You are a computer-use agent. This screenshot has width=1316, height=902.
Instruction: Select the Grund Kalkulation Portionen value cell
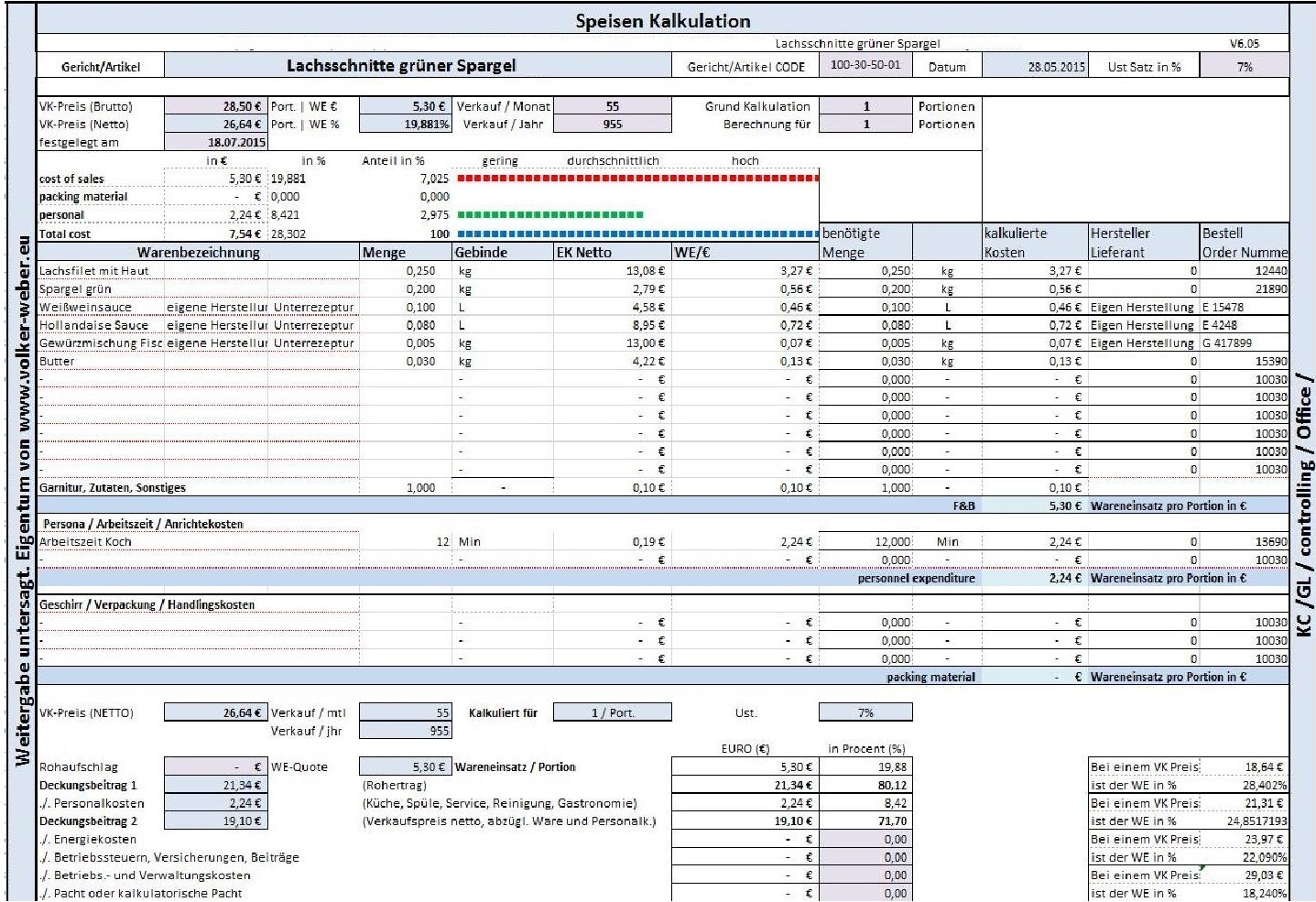pos(865,106)
